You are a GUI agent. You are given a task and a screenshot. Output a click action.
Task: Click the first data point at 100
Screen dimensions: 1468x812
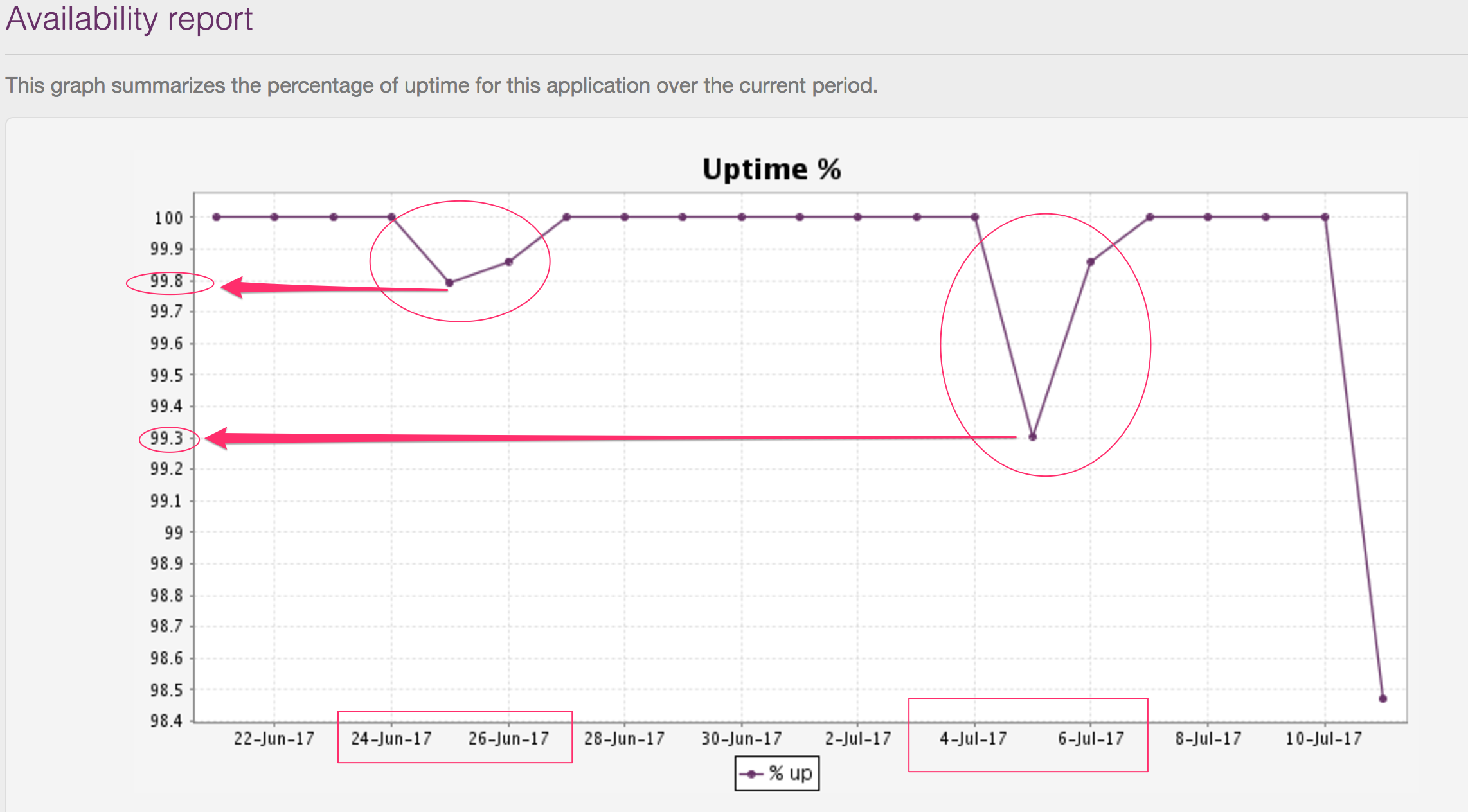click(x=217, y=217)
